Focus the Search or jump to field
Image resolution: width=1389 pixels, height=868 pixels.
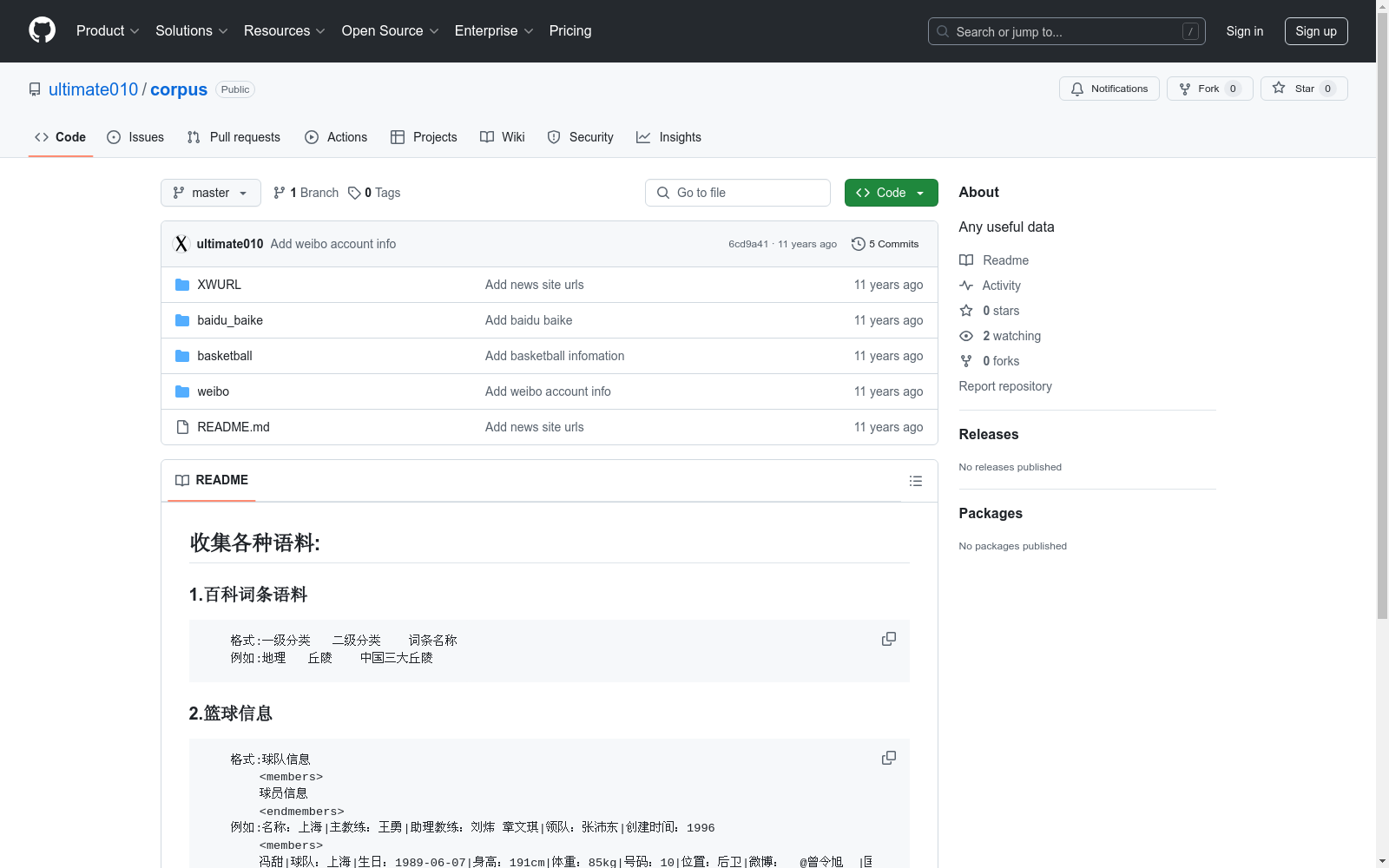click(1066, 31)
